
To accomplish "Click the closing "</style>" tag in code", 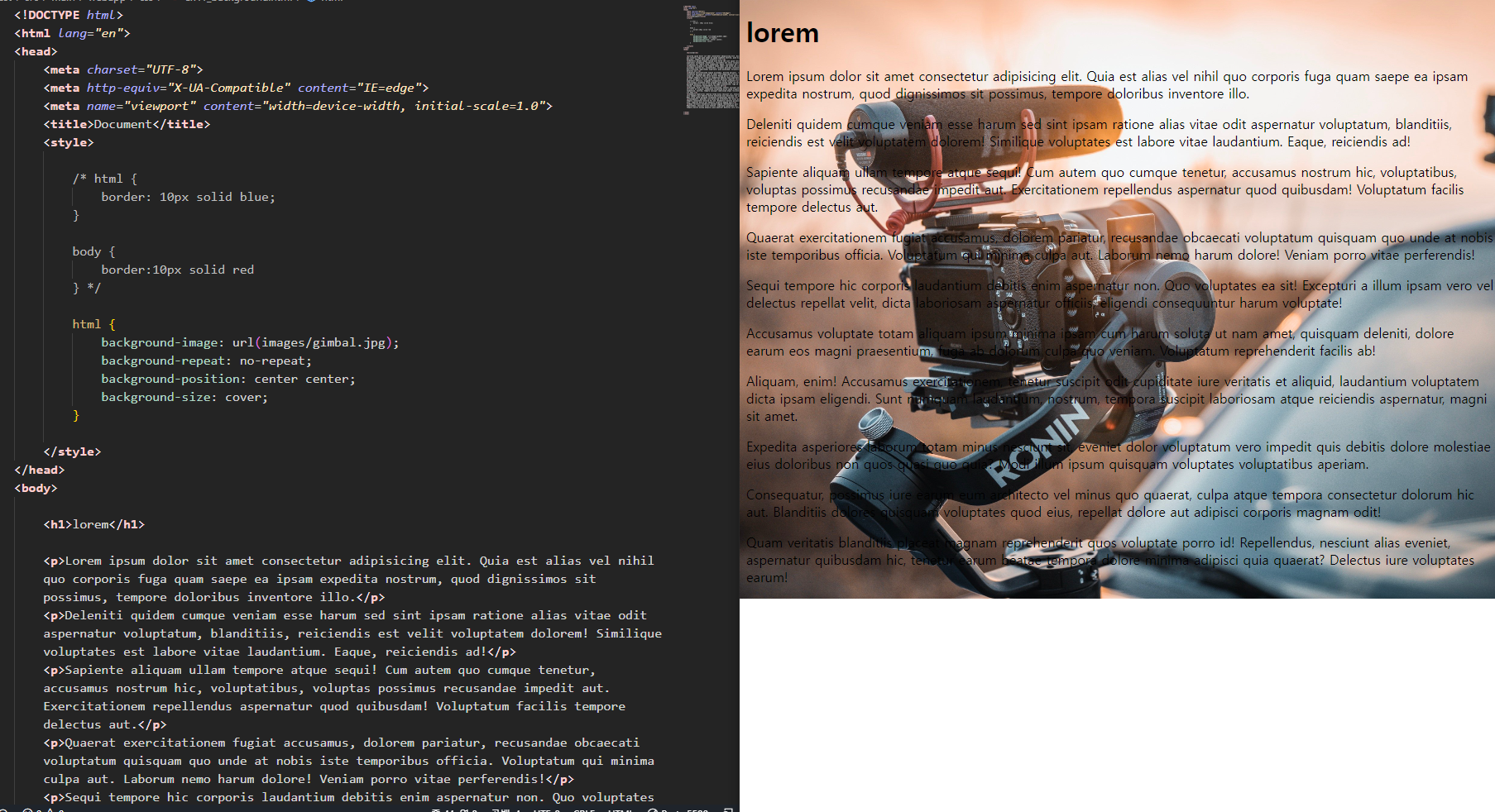I will 72,451.
